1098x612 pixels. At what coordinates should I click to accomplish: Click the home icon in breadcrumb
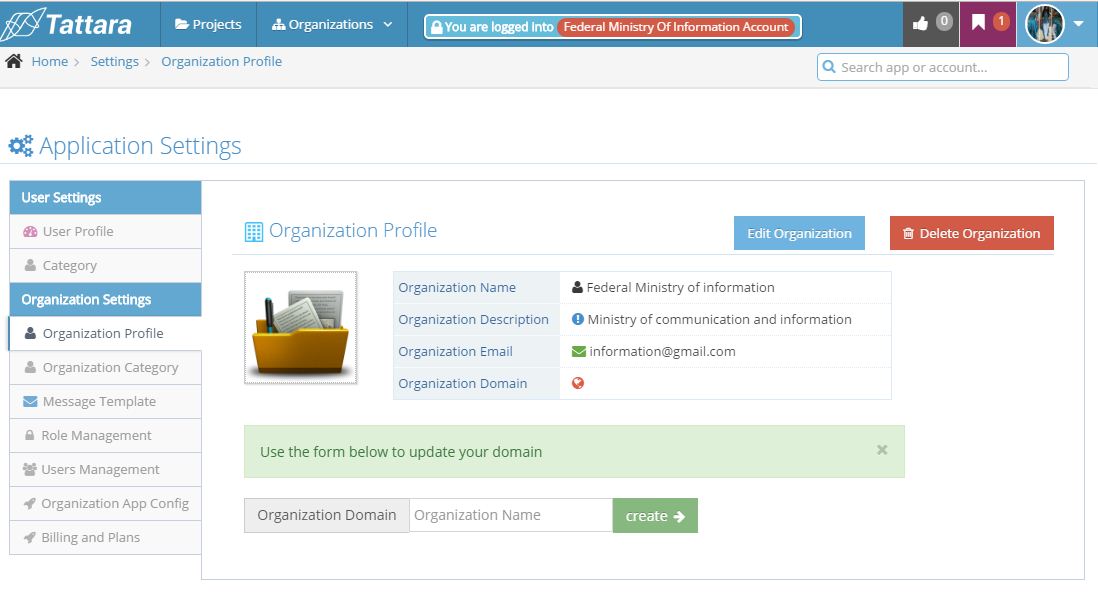(13, 61)
